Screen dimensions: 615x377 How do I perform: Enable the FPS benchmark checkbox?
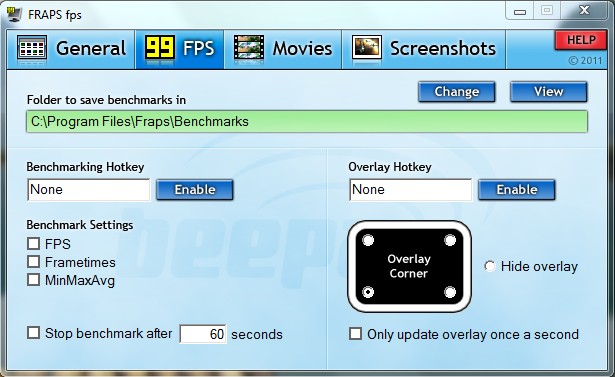point(34,244)
